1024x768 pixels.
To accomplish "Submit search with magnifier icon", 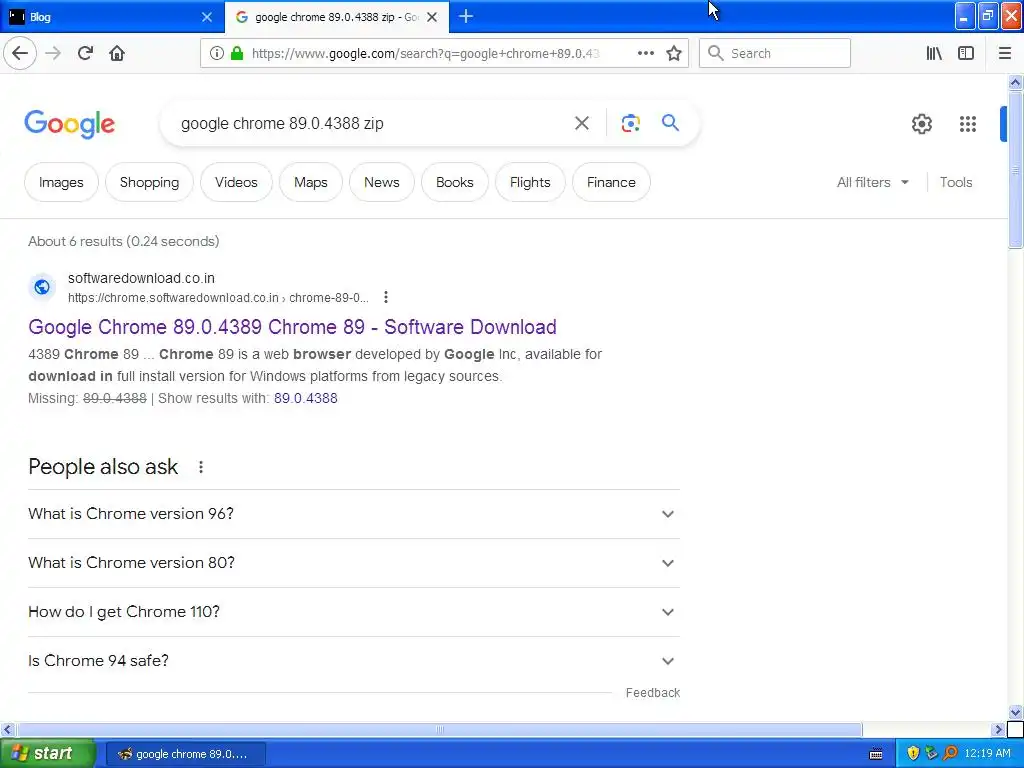I will (670, 123).
